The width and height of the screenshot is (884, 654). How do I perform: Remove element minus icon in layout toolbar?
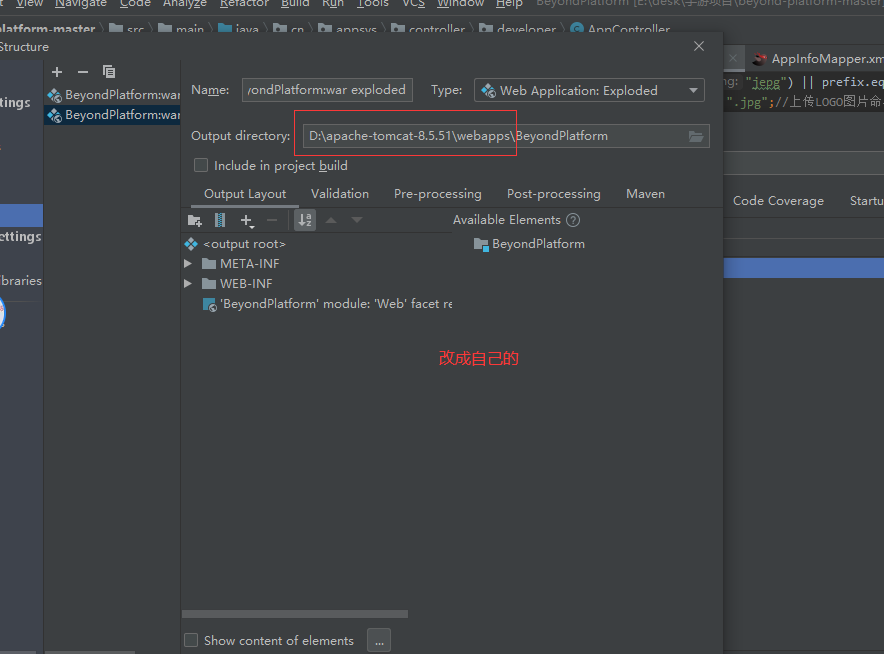pyautogui.click(x=272, y=220)
